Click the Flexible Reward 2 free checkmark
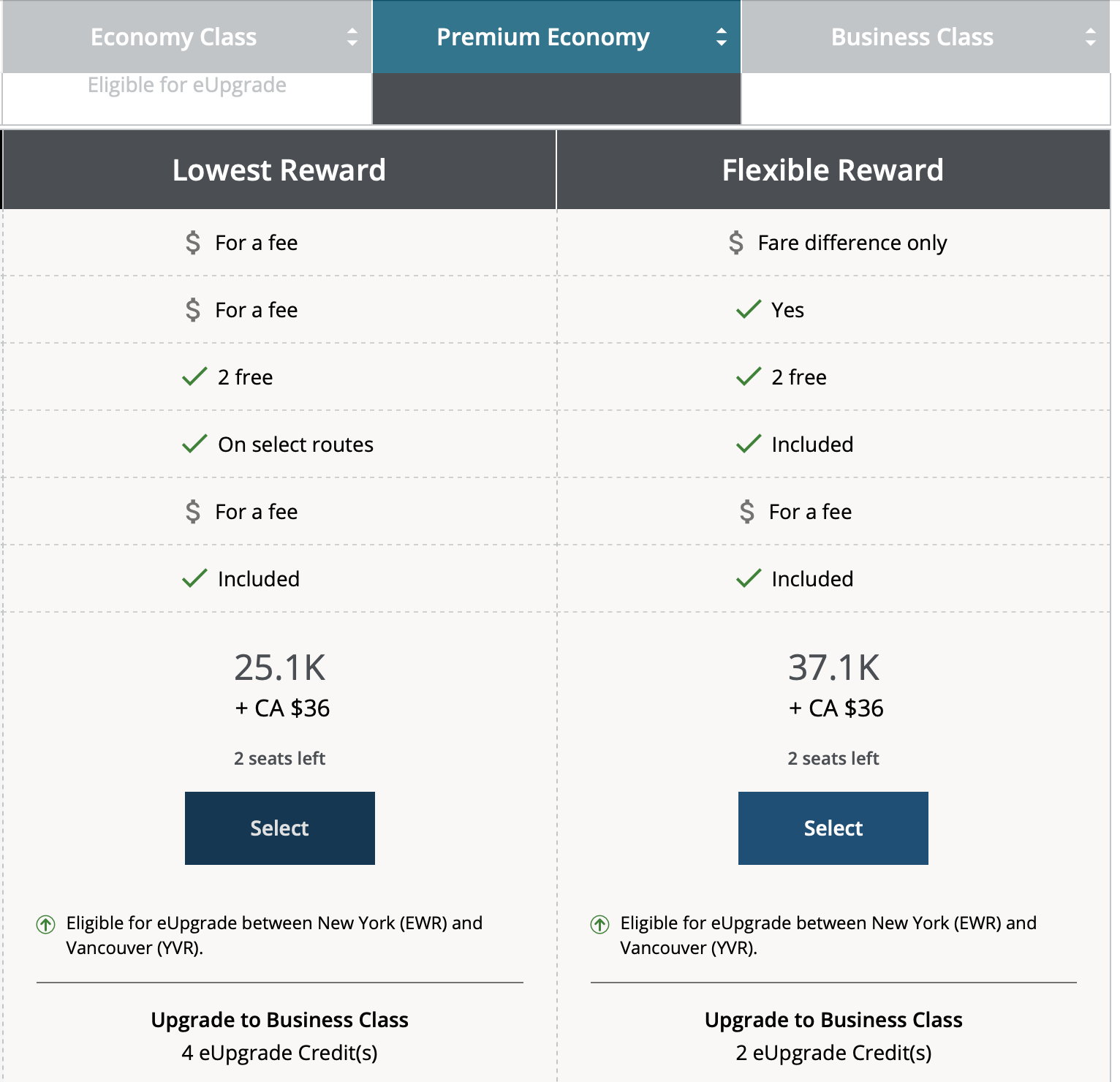Screen dimensions: 1120x1082 [x=749, y=377]
